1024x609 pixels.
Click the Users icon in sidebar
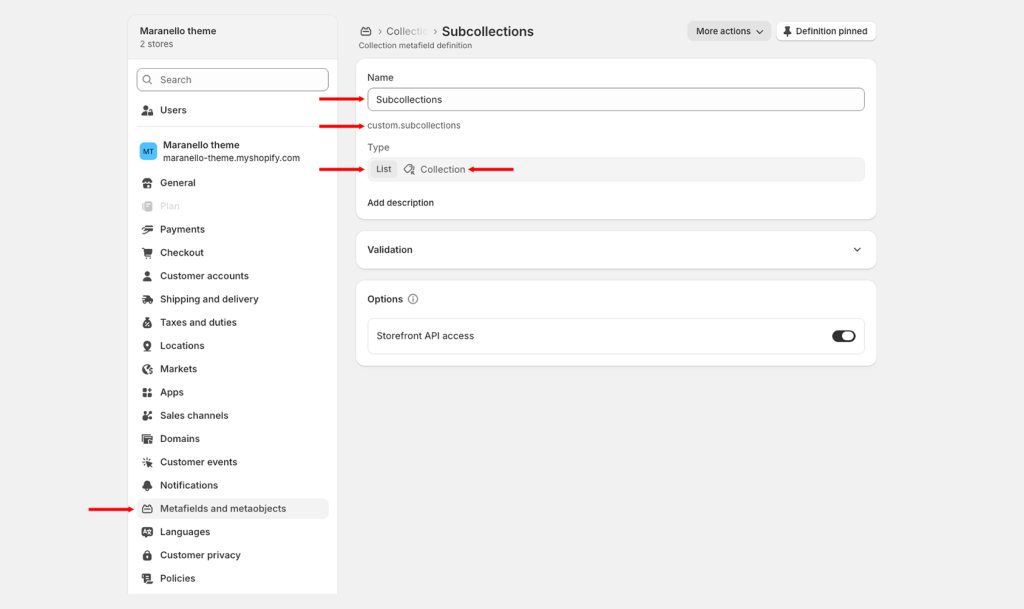147,110
